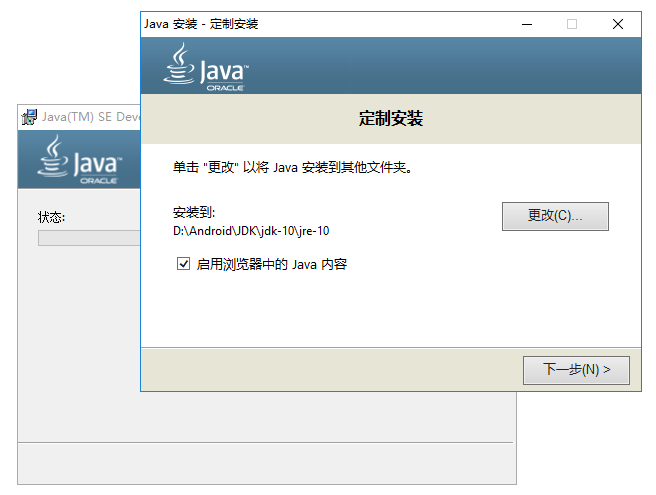Click the Java logo in background SE Development window
This screenshot has width=656, height=495.
(79, 159)
